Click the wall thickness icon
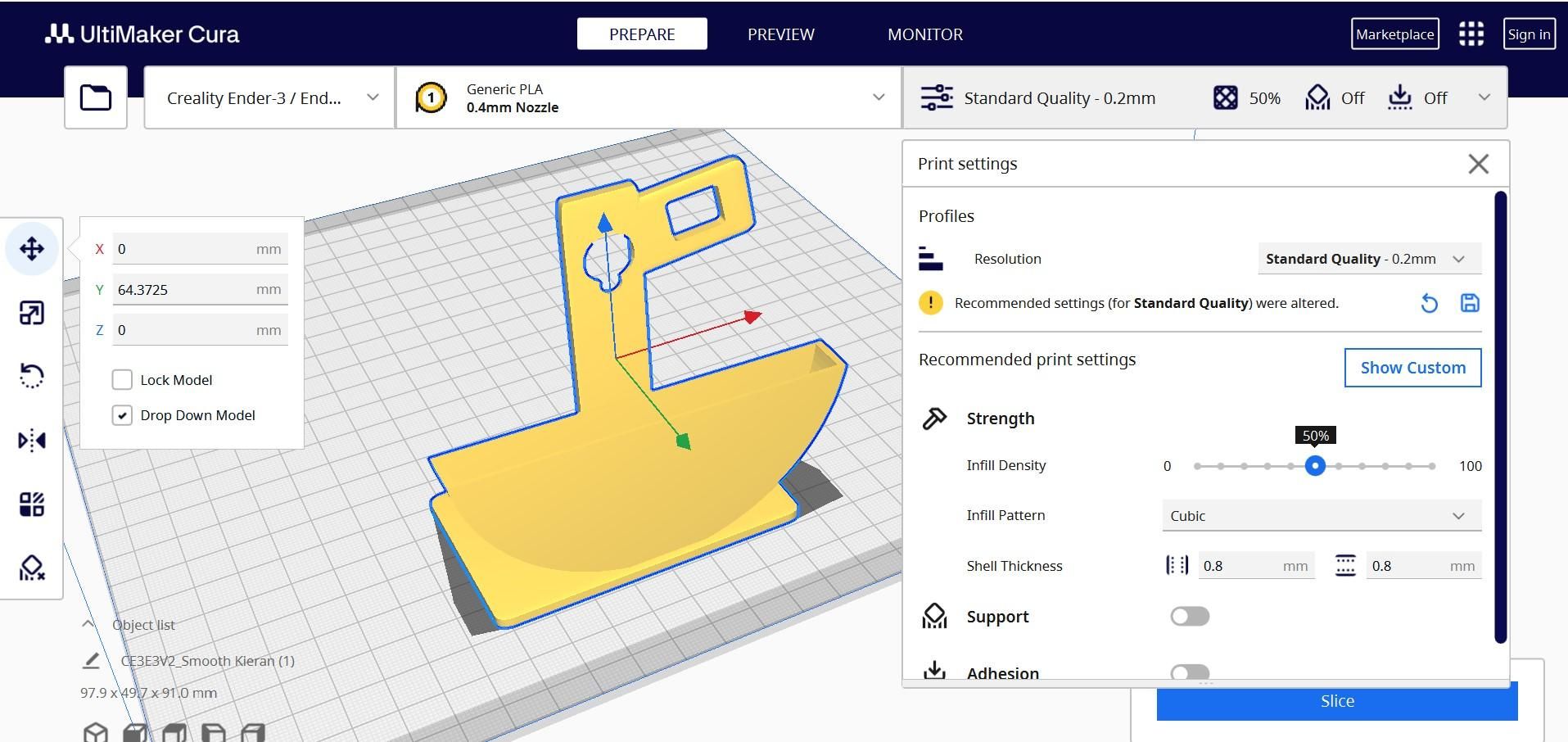Screen dimensions: 1568x742 [x=1177, y=565]
